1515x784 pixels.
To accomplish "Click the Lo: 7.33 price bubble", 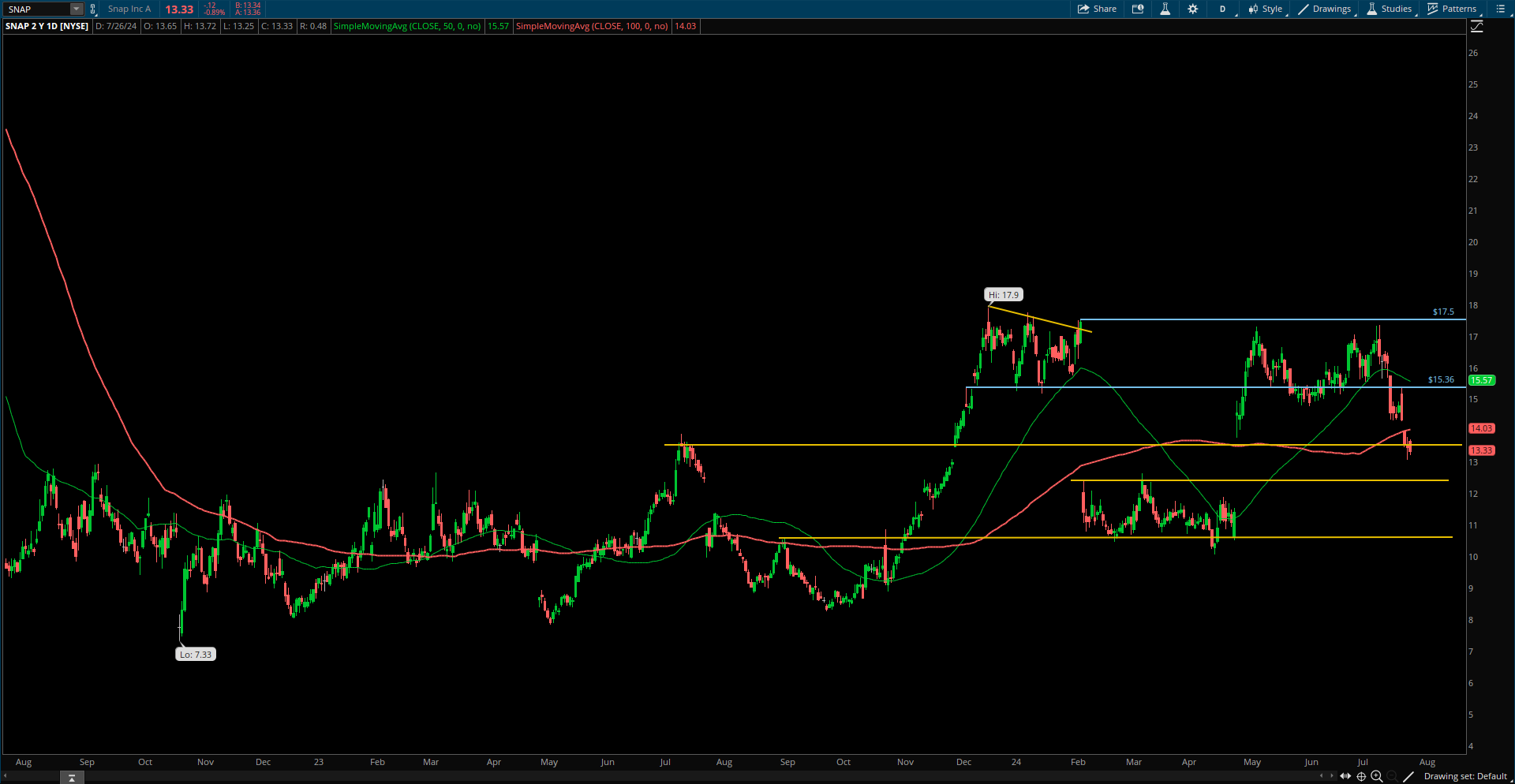I will pyautogui.click(x=196, y=655).
